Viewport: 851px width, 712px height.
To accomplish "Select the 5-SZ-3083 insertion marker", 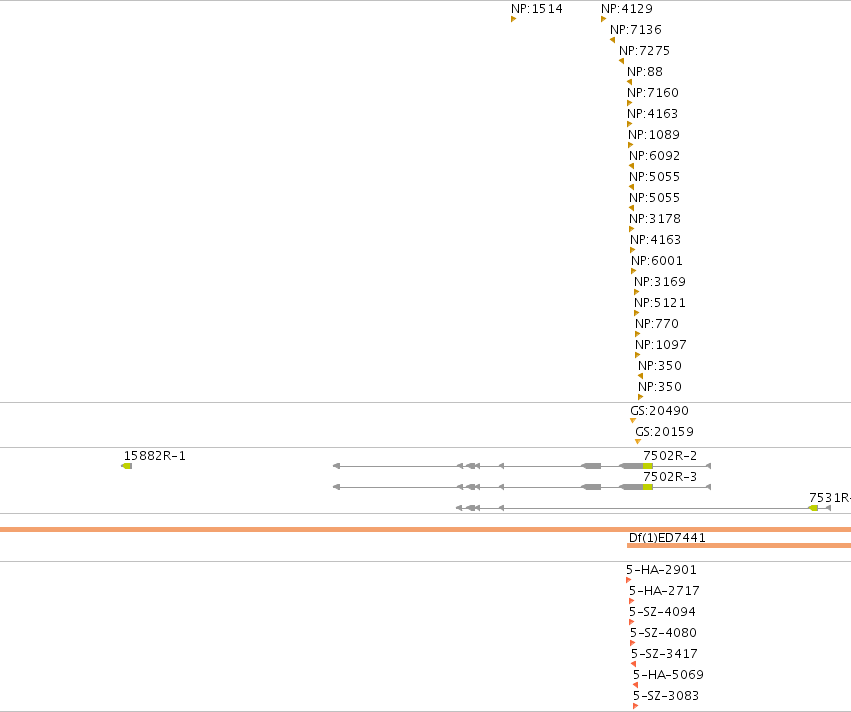I will click(636, 706).
